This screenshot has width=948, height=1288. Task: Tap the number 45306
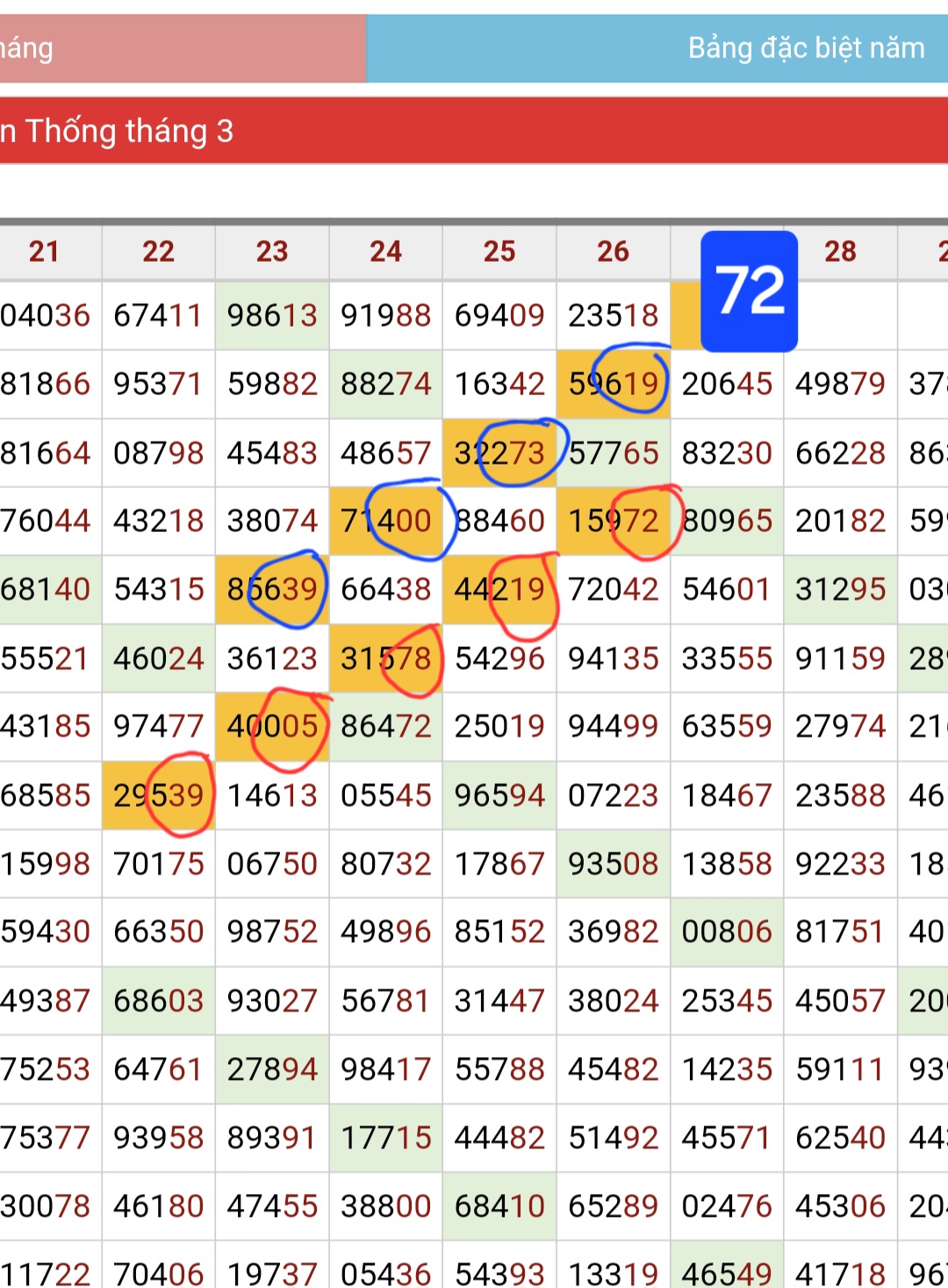click(841, 1206)
